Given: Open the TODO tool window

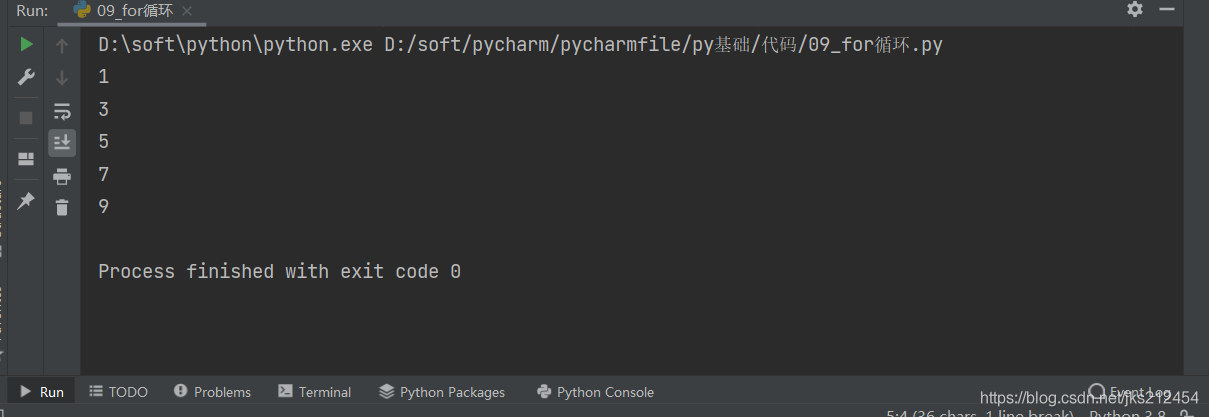Looking at the screenshot, I should tap(118, 392).
